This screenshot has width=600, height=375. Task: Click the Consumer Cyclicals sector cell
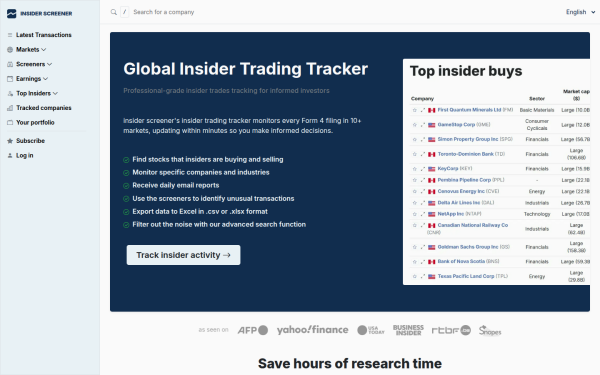[537, 125]
